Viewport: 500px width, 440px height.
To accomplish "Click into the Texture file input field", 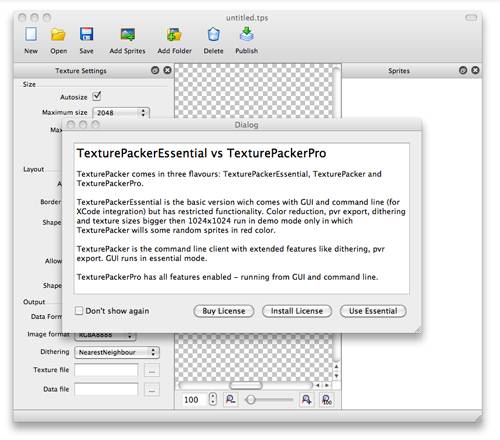I will click(106, 370).
